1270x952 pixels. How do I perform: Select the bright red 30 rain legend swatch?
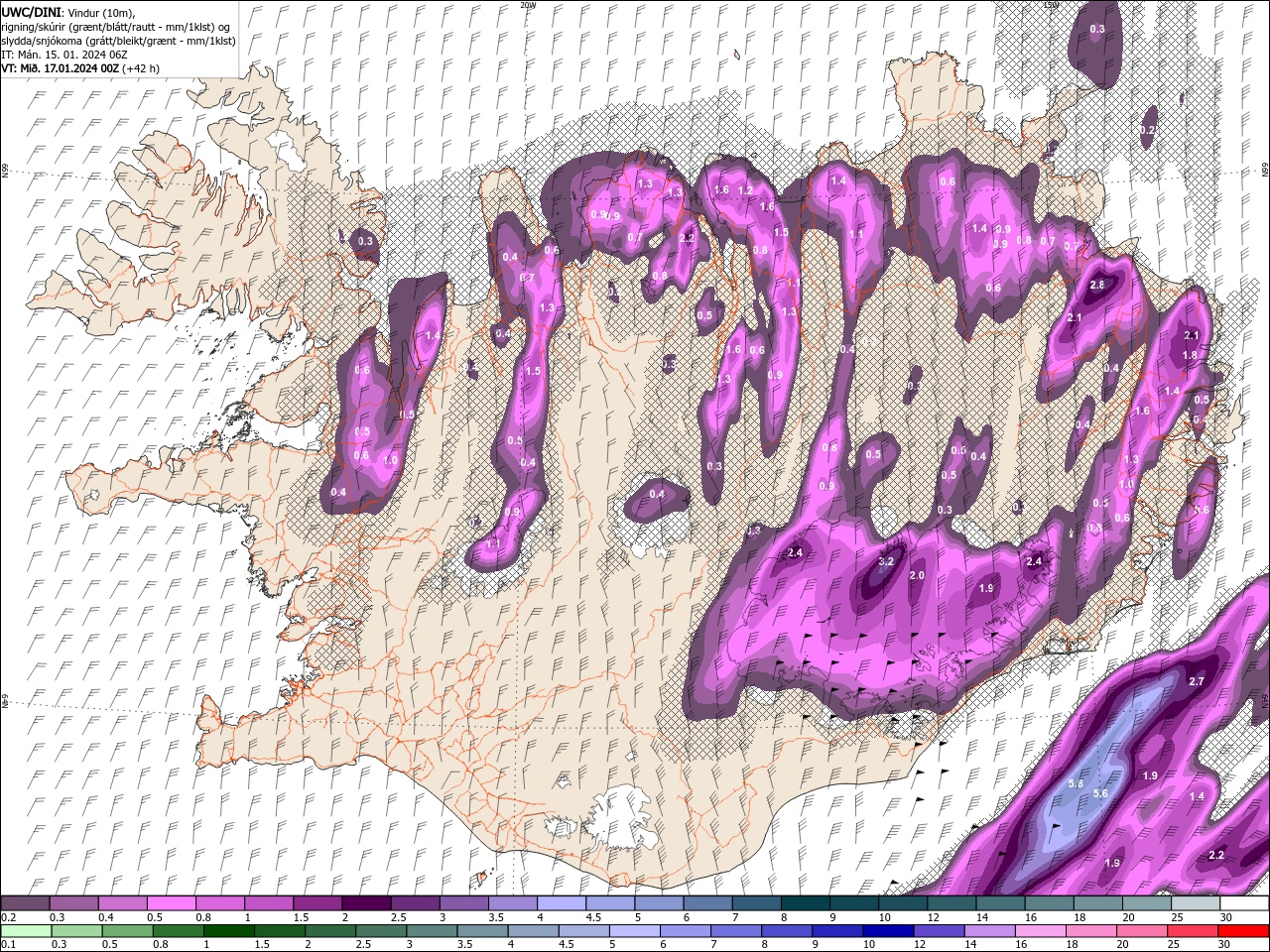1244,931
